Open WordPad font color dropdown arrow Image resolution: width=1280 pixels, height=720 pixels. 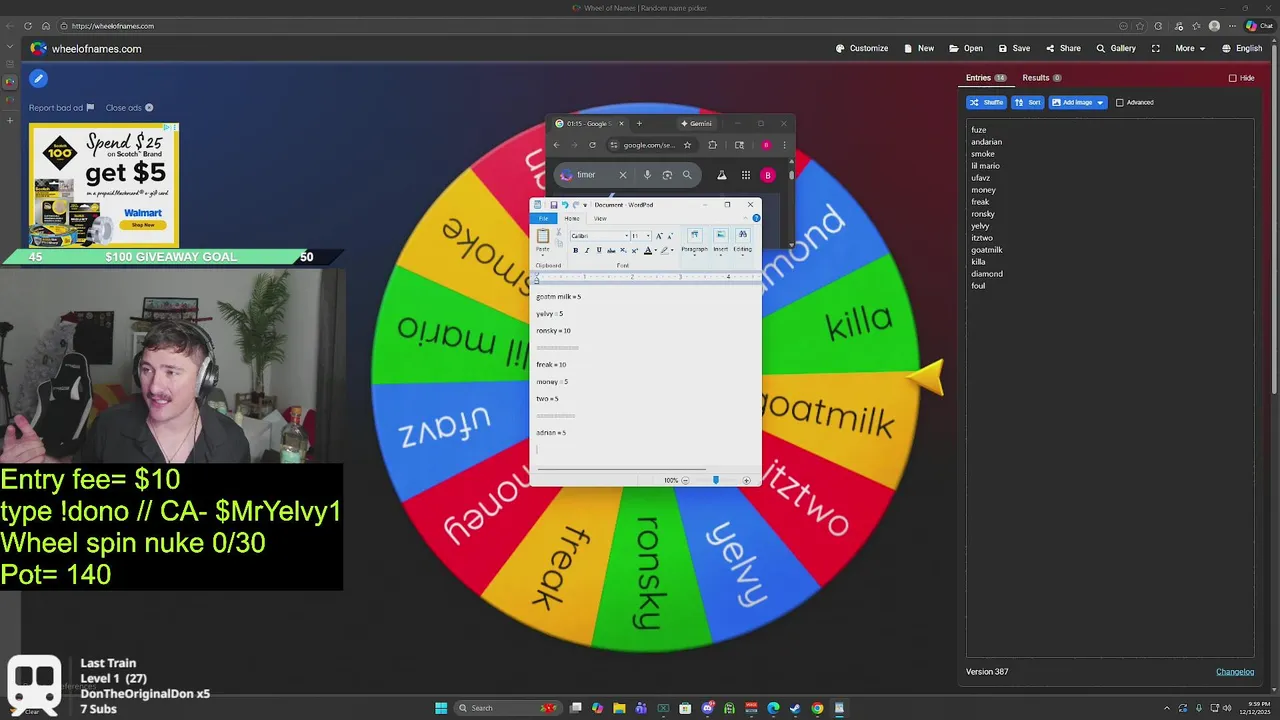[x=654, y=250]
